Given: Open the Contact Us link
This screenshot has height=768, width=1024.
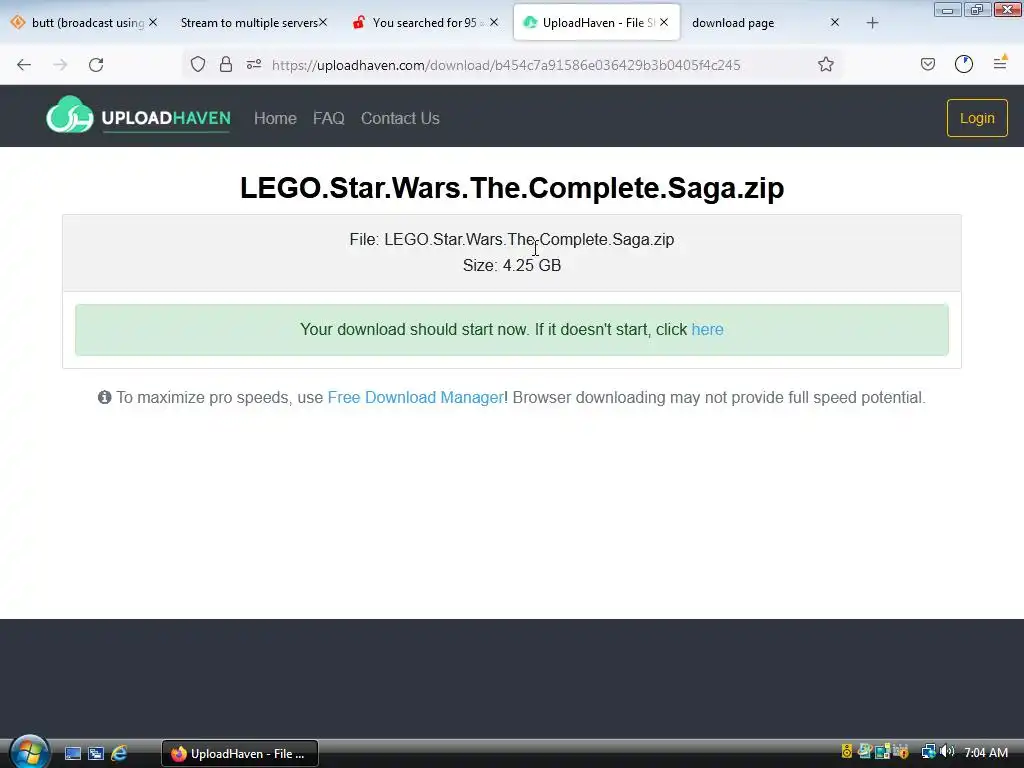Looking at the screenshot, I should (x=400, y=118).
